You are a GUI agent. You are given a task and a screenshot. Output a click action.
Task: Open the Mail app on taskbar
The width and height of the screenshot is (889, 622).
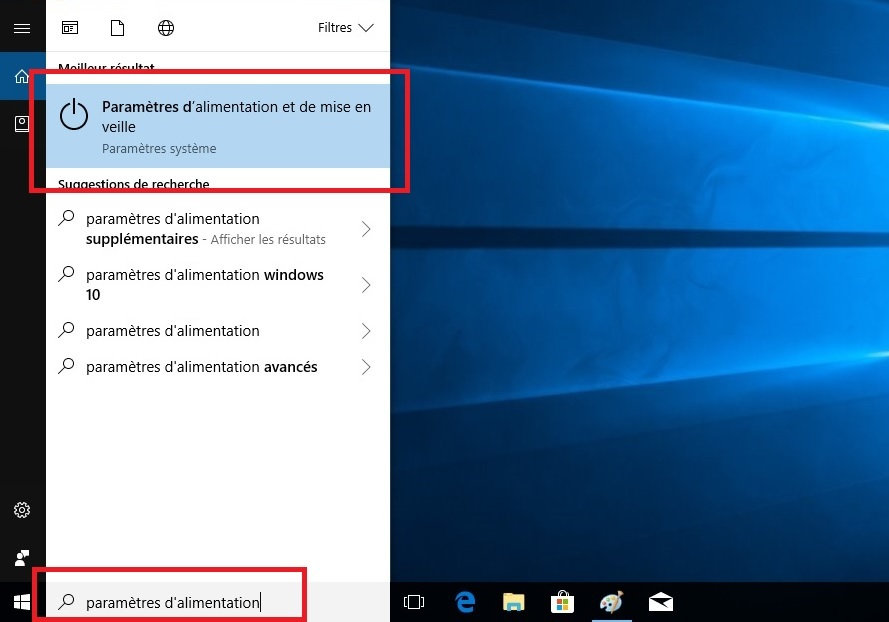(660, 602)
